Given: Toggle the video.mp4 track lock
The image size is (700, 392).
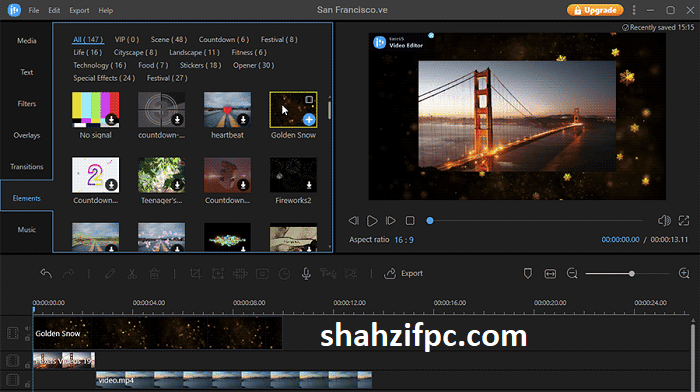Looking at the screenshot, I should coord(28,384).
